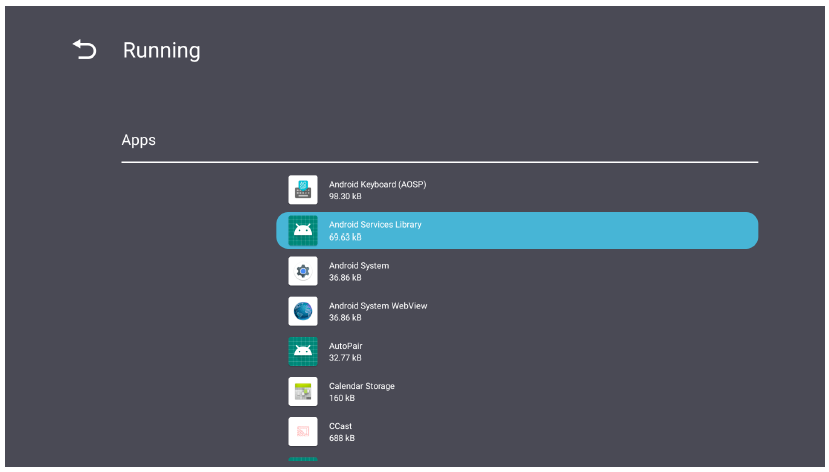829x472 pixels.
Task: Select the Calendar Storage entry
Action: point(517,392)
